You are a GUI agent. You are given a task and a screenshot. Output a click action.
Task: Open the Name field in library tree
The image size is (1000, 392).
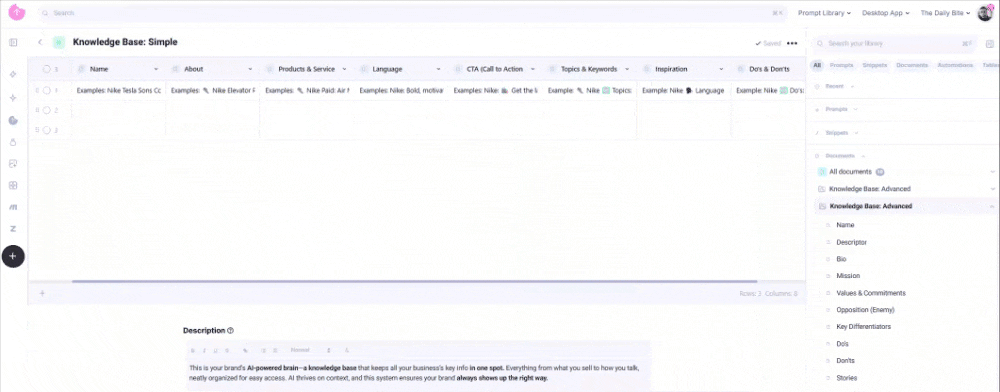(845, 225)
